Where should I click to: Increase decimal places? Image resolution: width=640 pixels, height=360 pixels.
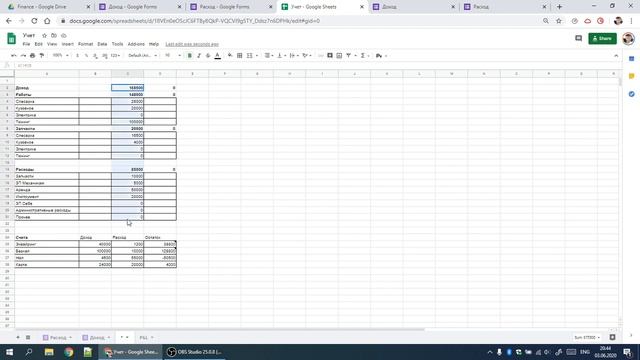click(x=104, y=56)
